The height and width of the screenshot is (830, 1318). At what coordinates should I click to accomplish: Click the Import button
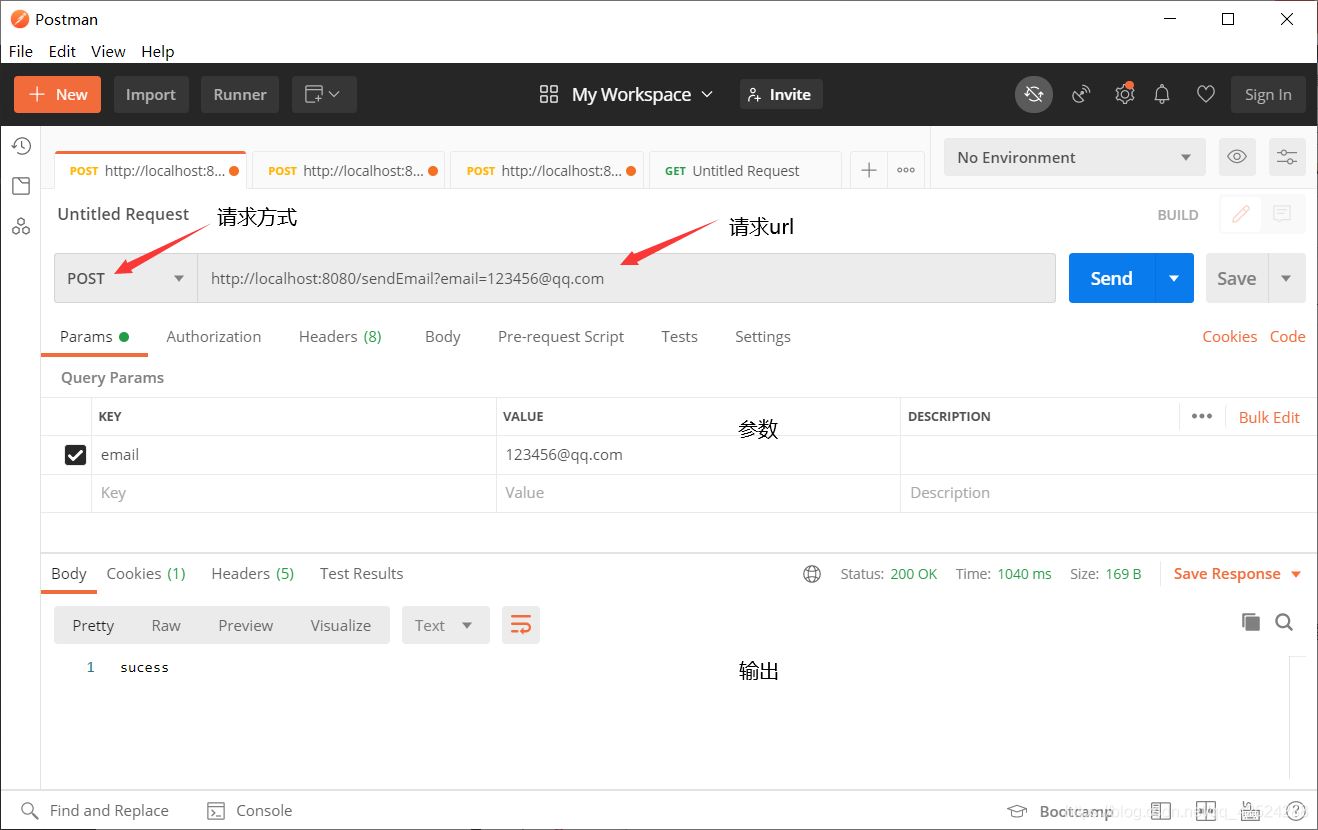pyautogui.click(x=151, y=95)
